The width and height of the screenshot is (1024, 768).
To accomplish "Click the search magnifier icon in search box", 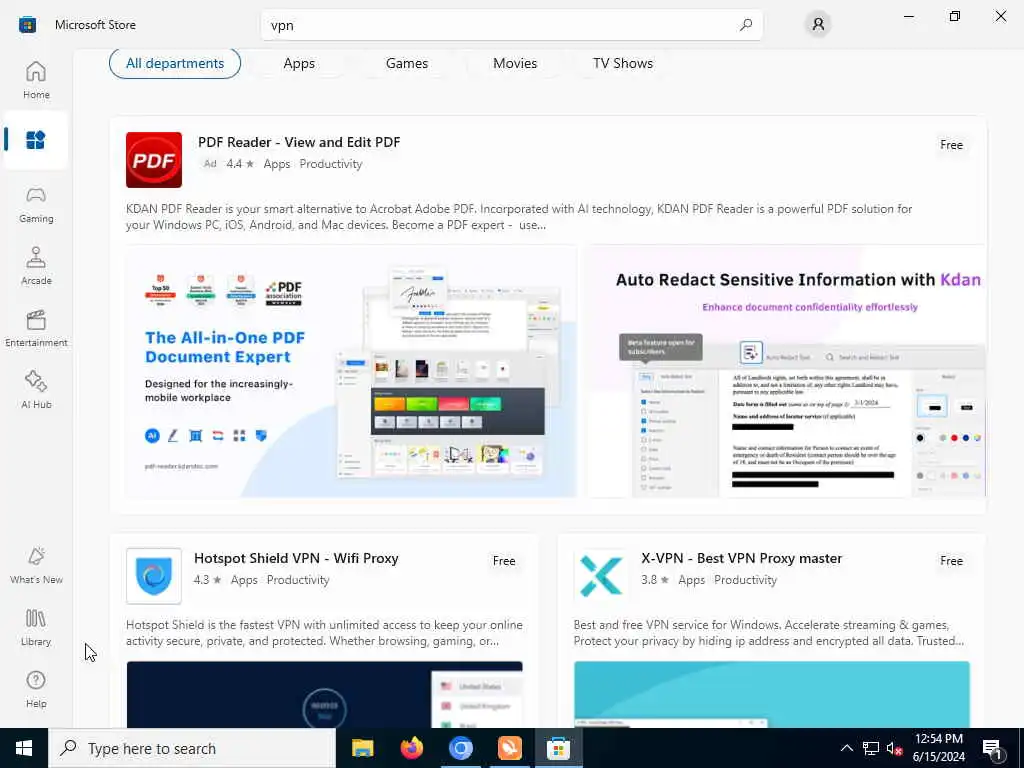I will 746,25.
